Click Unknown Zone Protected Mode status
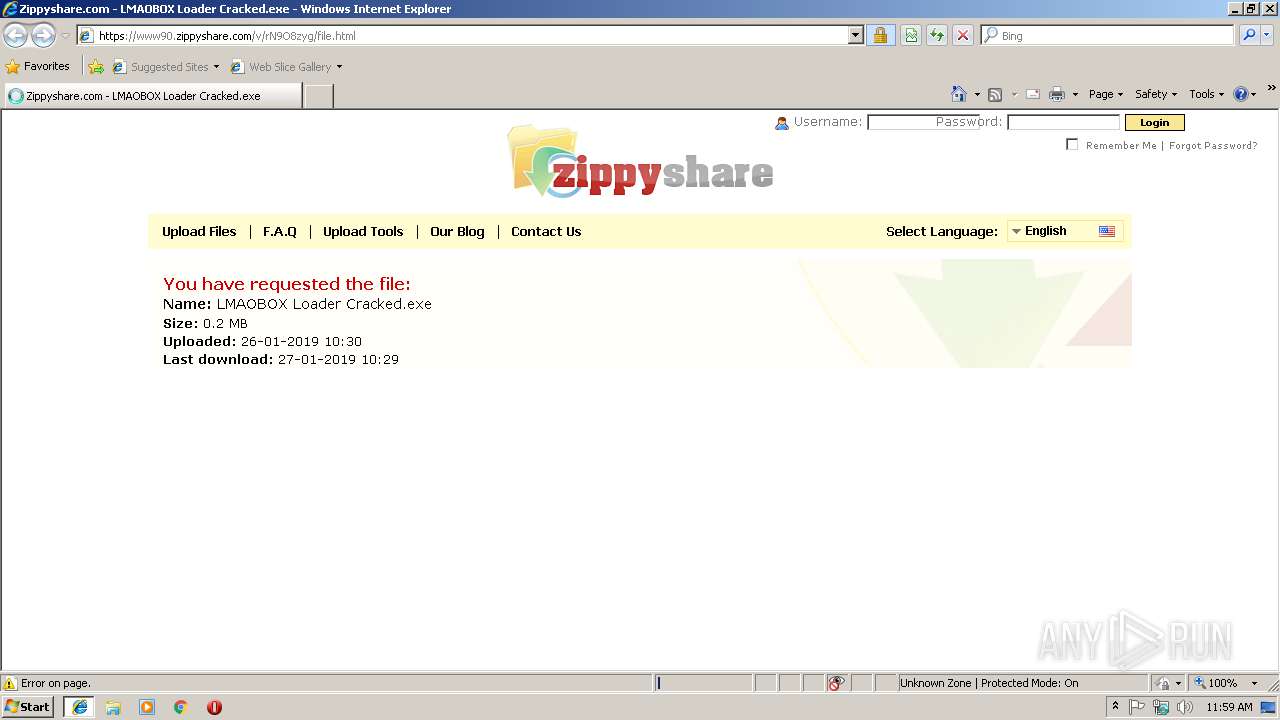This screenshot has width=1280, height=720. (988, 683)
